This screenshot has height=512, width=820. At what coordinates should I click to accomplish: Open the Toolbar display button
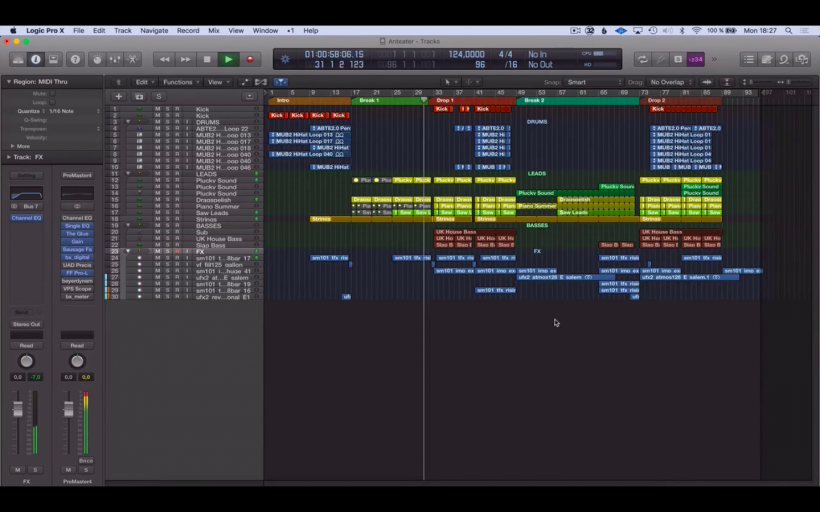(x=53, y=60)
